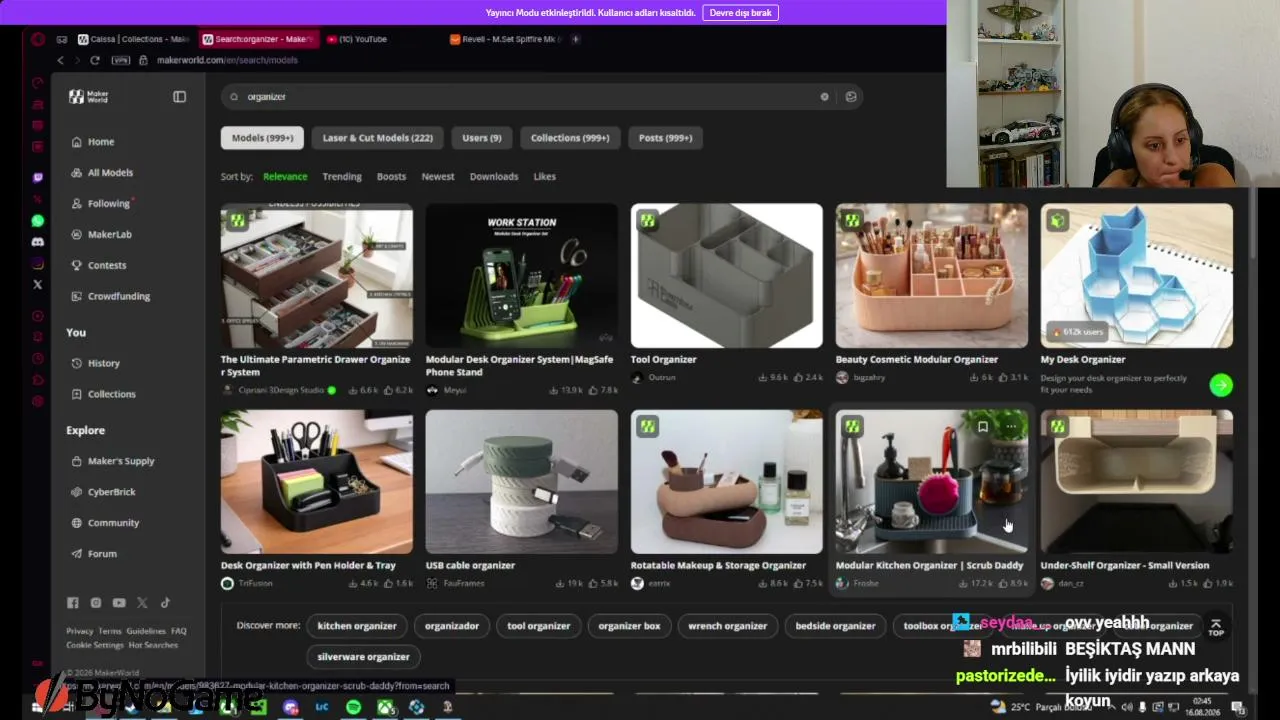Image resolution: width=1280 pixels, height=720 pixels.
Task: Open Community section
Action: (x=105, y=524)
